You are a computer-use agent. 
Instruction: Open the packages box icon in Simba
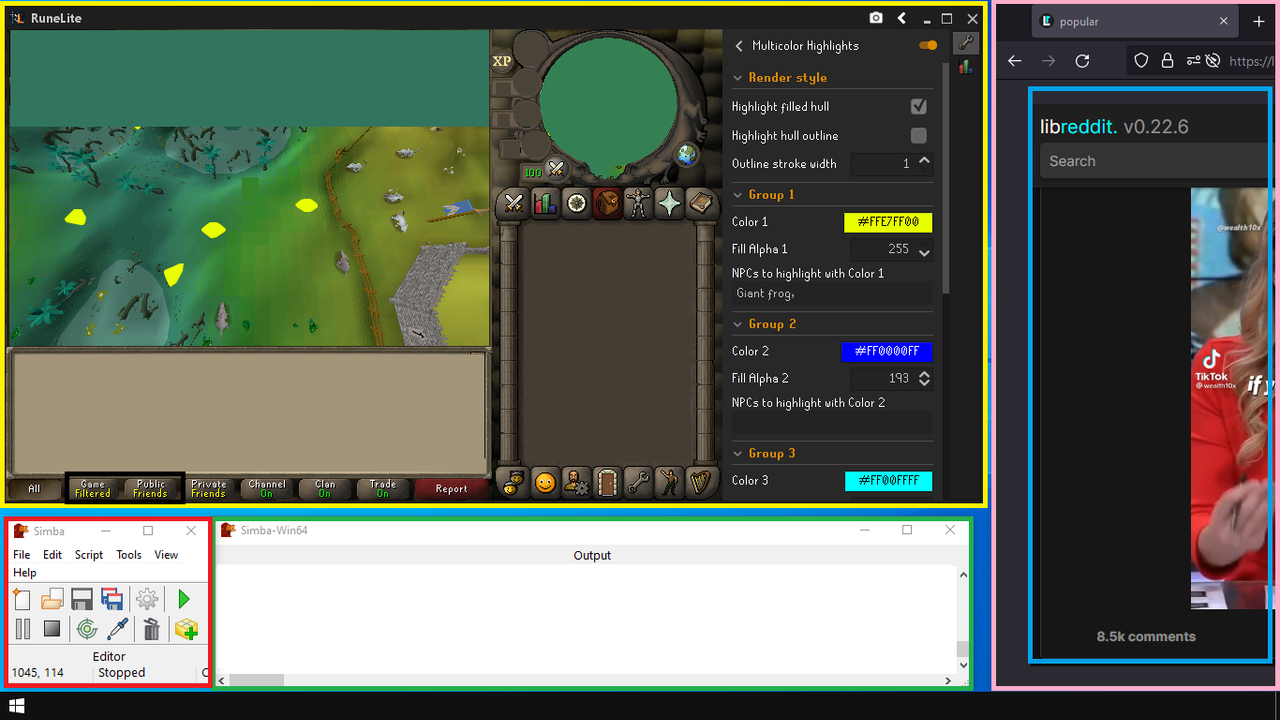[186, 629]
